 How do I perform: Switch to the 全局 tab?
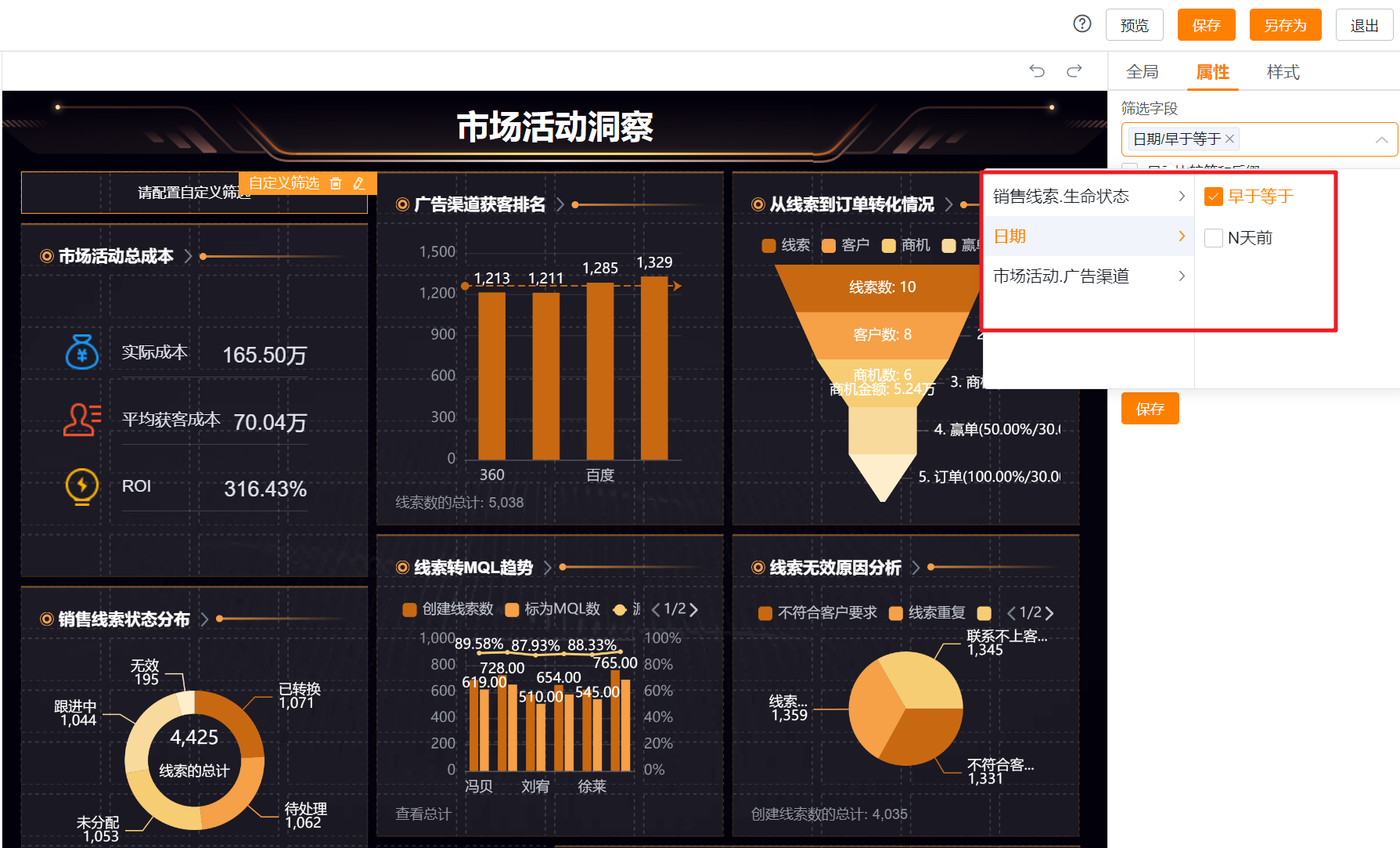click(x=1142, y=72)
